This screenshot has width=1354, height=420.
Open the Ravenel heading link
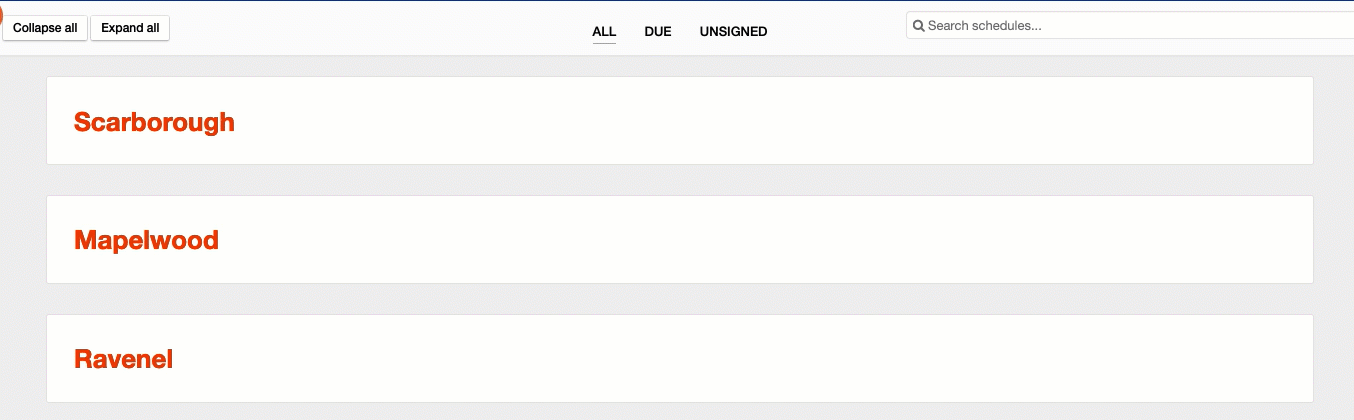[x=123, y=360]
